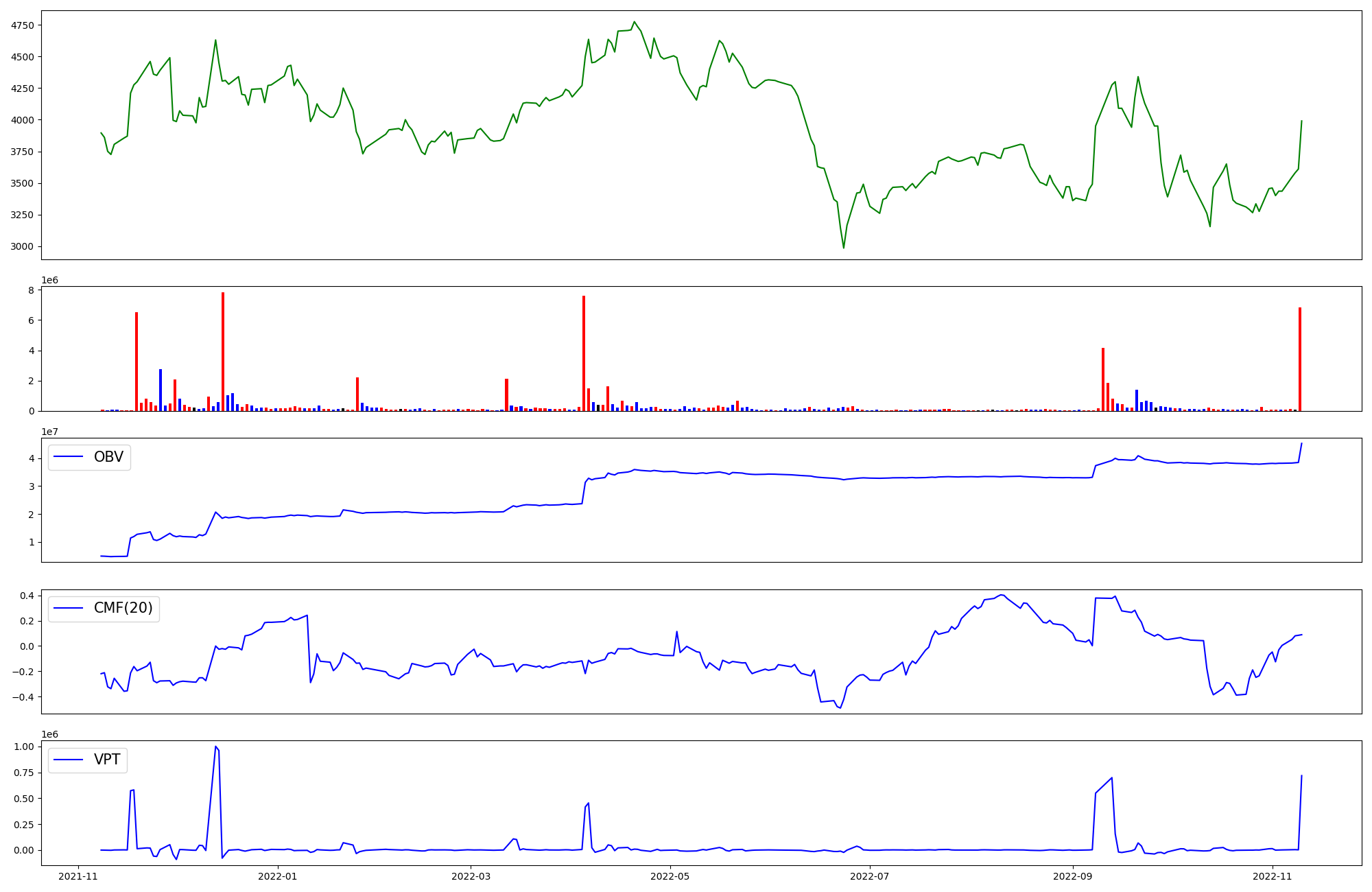Click blue line sample in OBV legend

pos(69,457)
